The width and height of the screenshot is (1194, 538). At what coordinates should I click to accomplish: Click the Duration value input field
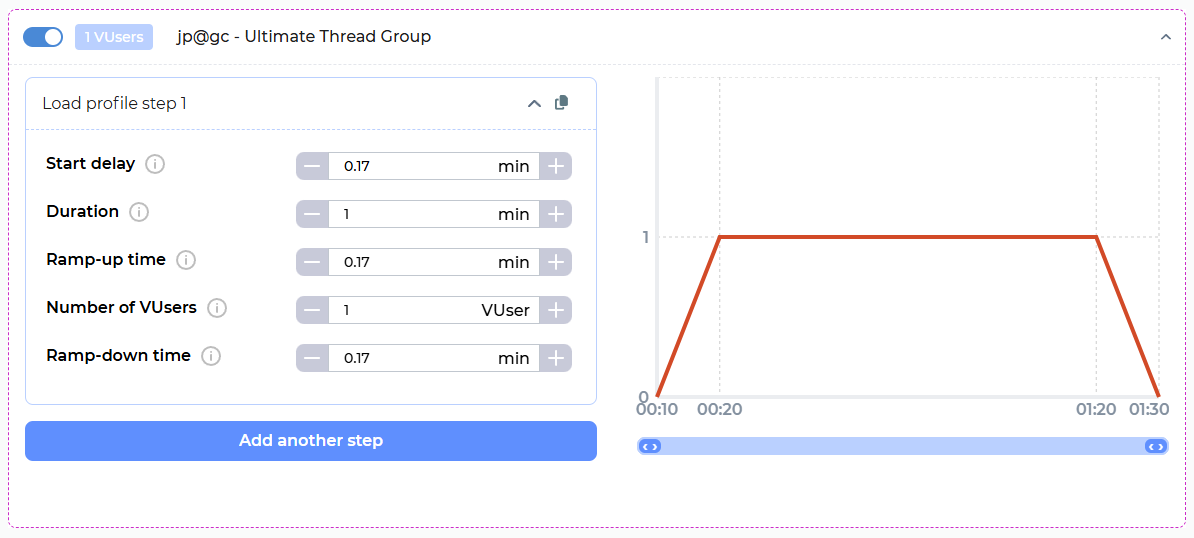[410, 214]
